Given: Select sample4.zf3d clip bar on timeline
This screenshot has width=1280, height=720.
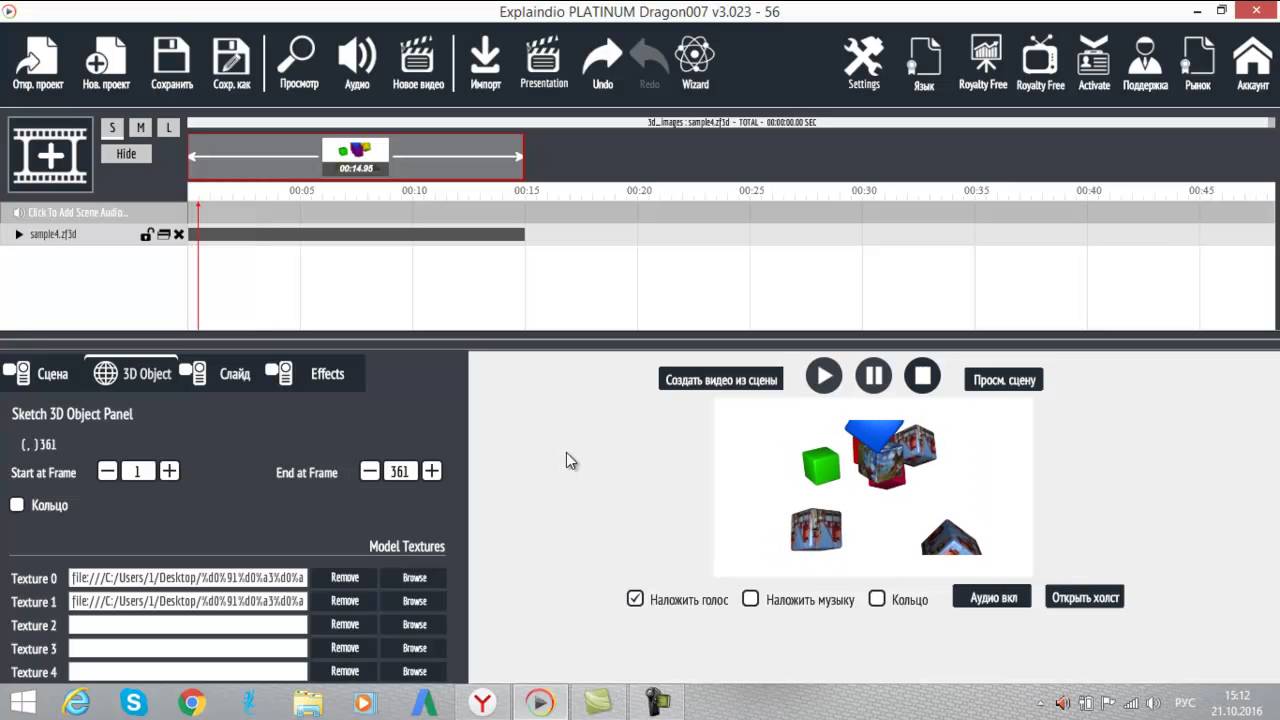Looking at the screenshot, I should pos(356,235).
